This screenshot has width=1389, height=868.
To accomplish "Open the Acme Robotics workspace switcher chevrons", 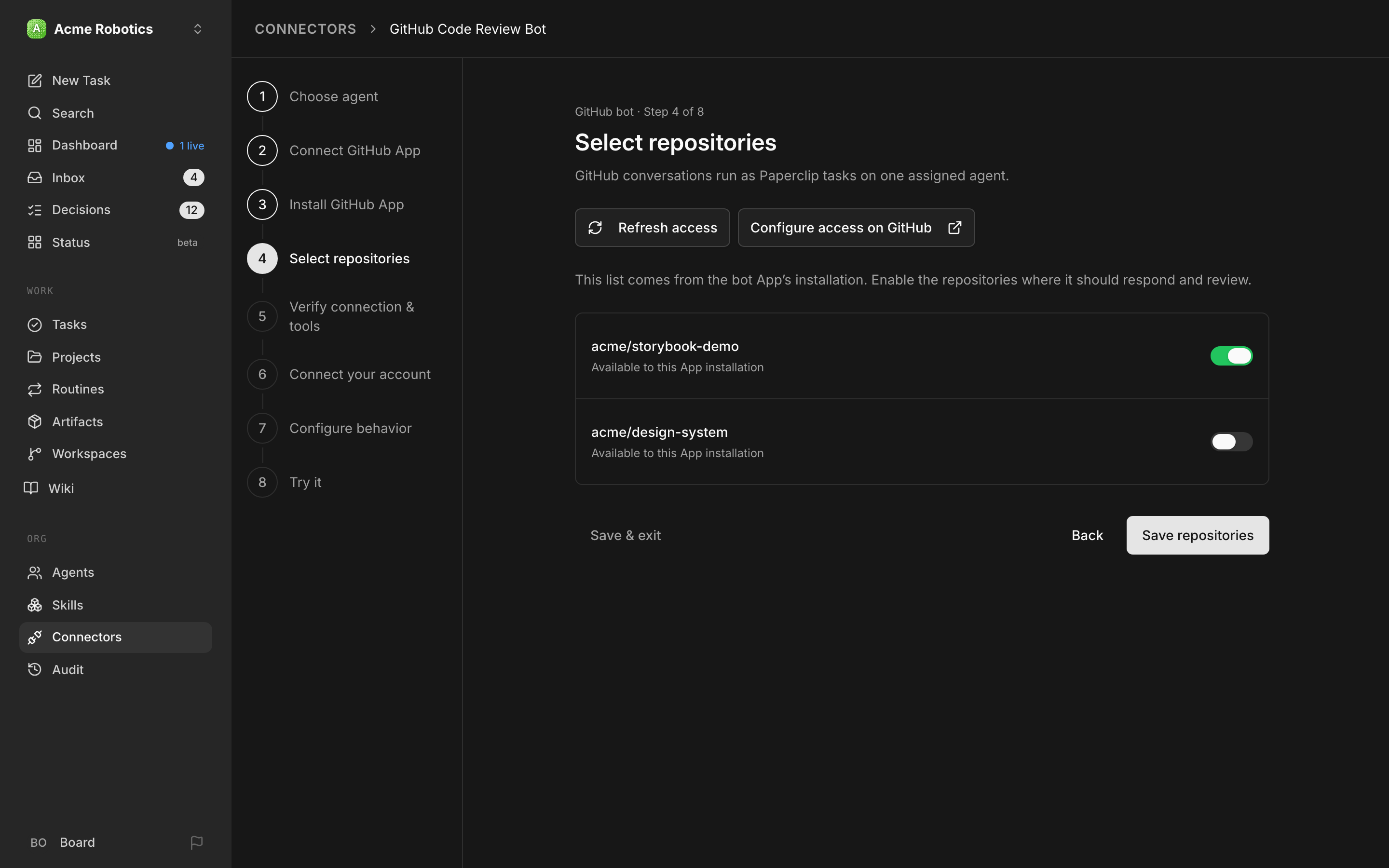I will (x=197, y=29).
